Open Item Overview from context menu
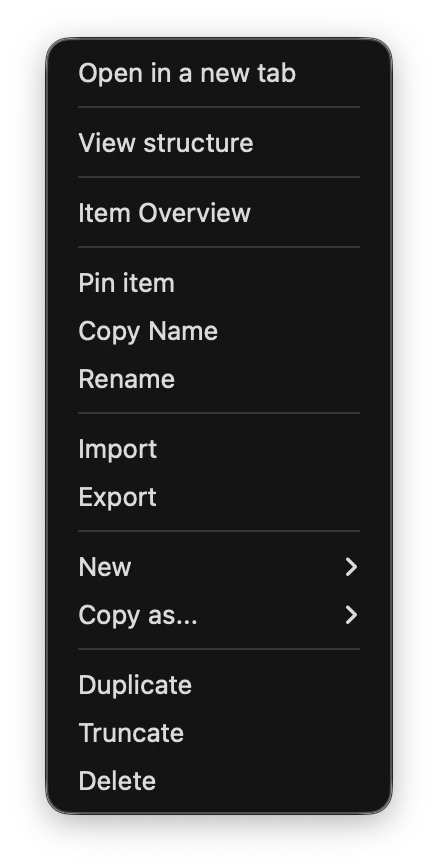438x868 pixels. pos(219,213)
